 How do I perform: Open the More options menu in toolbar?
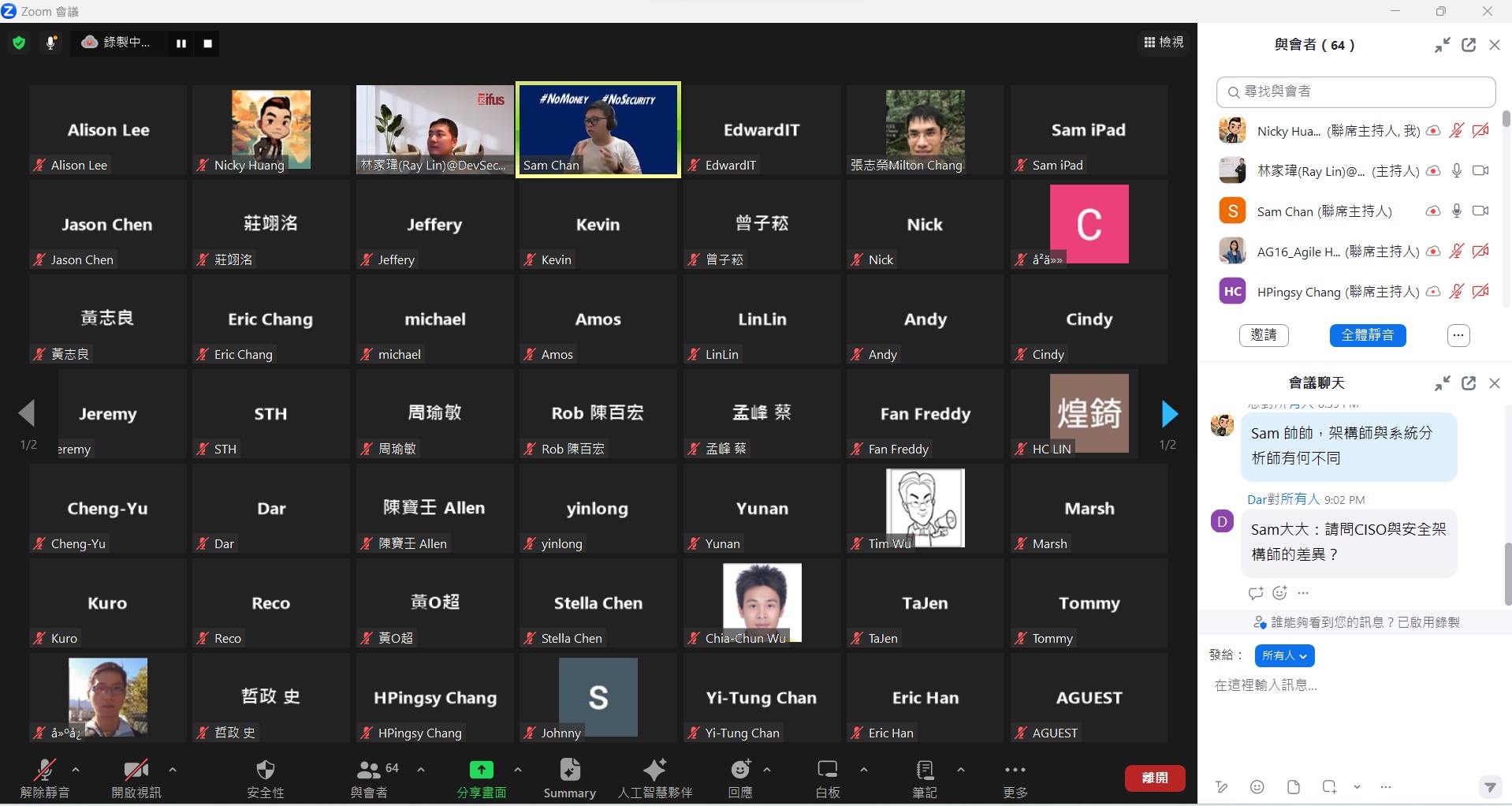point(1015,770)
